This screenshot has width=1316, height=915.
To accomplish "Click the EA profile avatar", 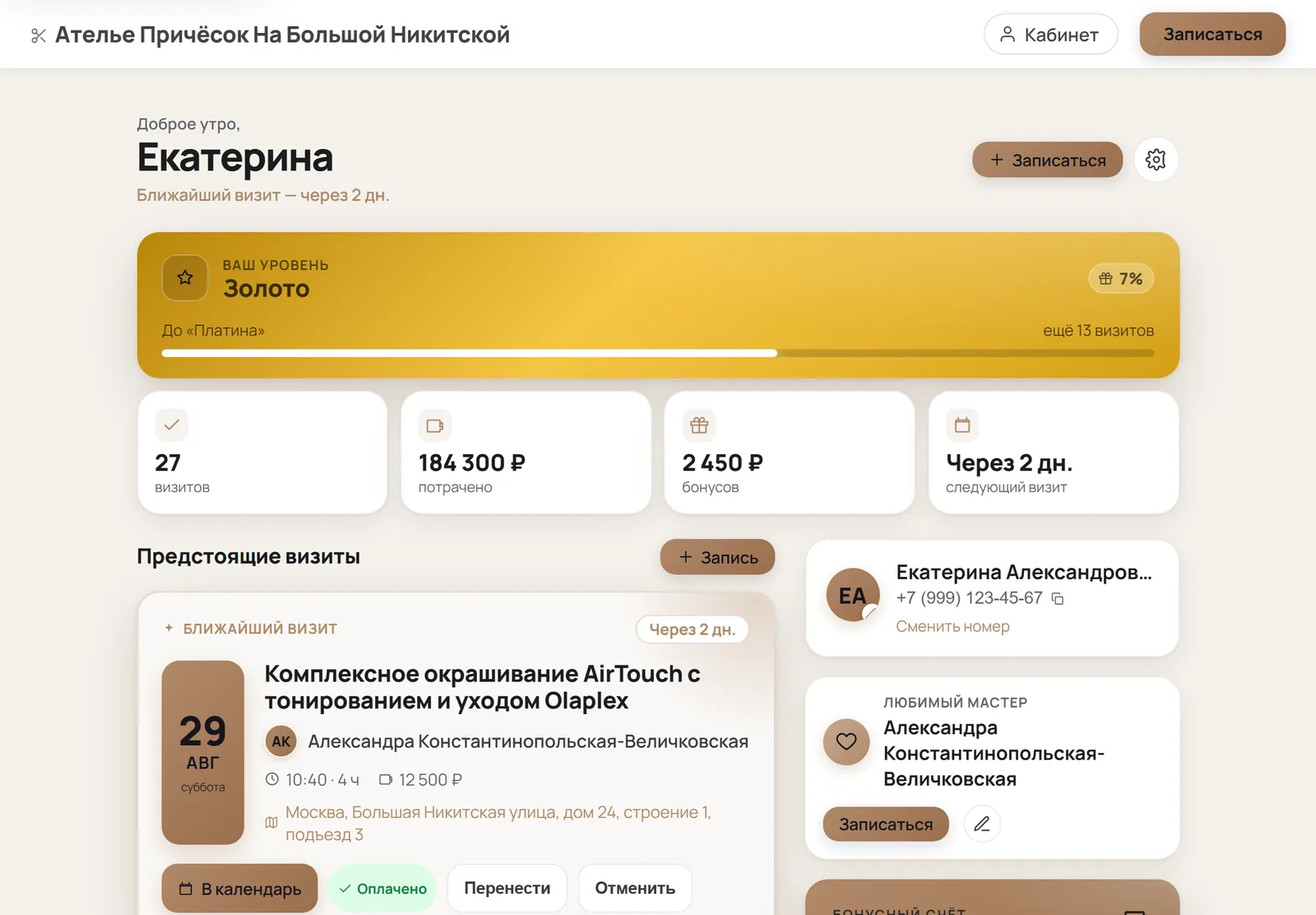I will point(853,595).
